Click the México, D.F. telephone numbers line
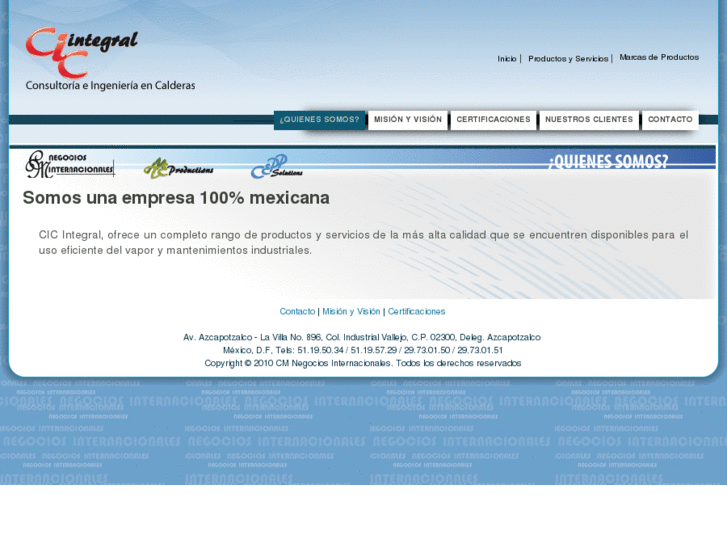 coord(363,350)
